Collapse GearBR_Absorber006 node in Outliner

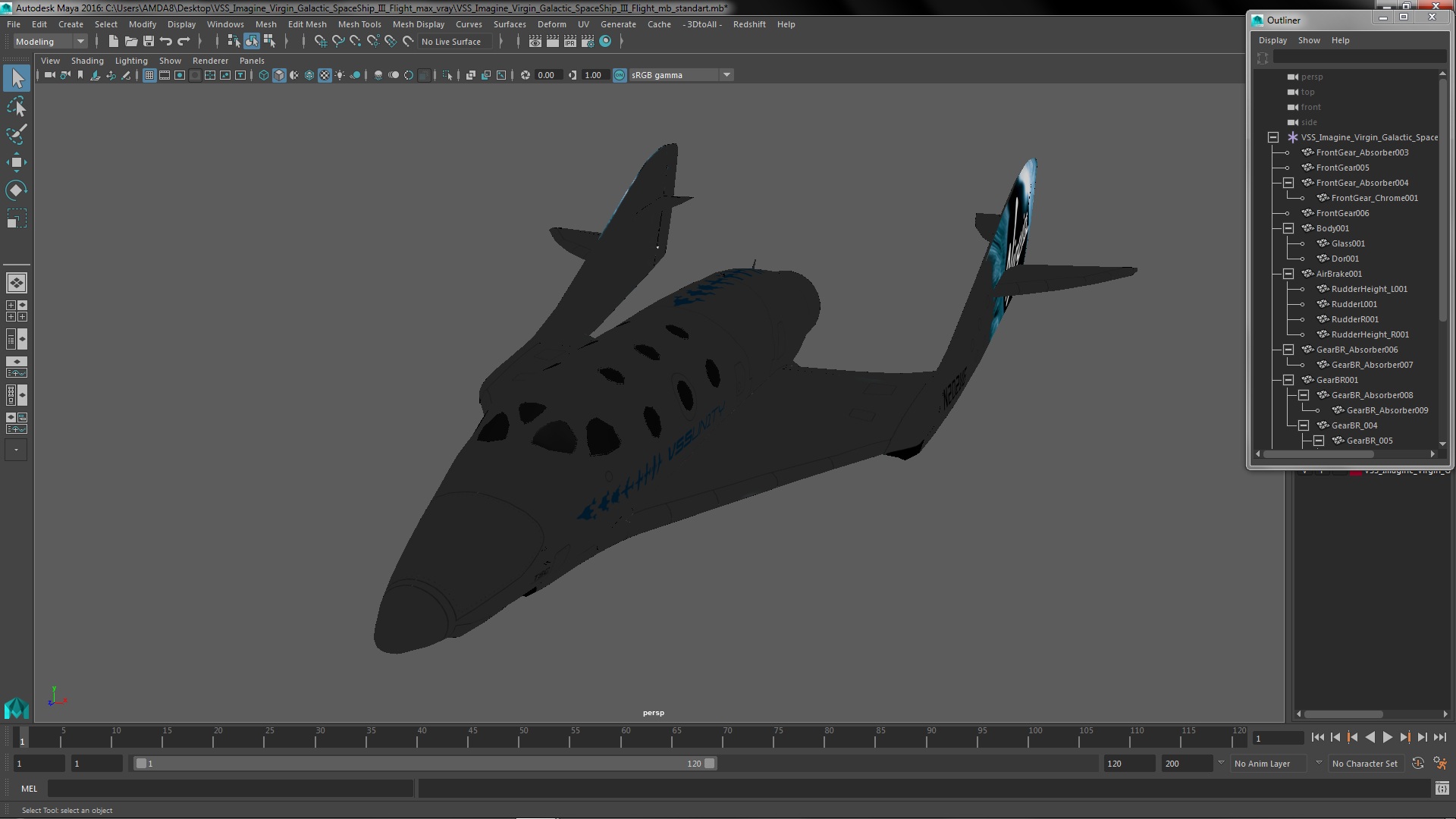tap(1288, 350)
